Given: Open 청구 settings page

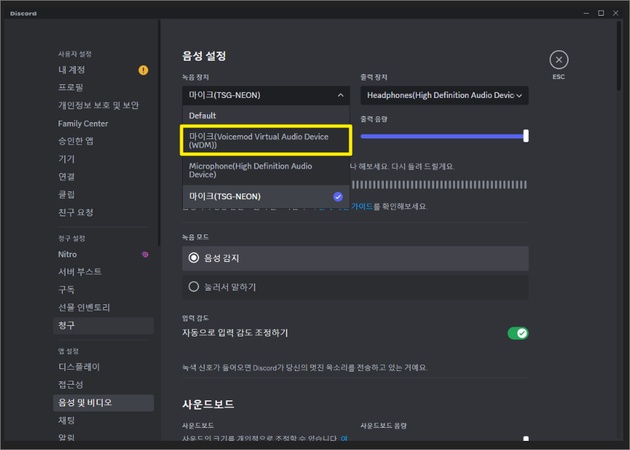Looking at the screenshot, I should pos(103,325).
